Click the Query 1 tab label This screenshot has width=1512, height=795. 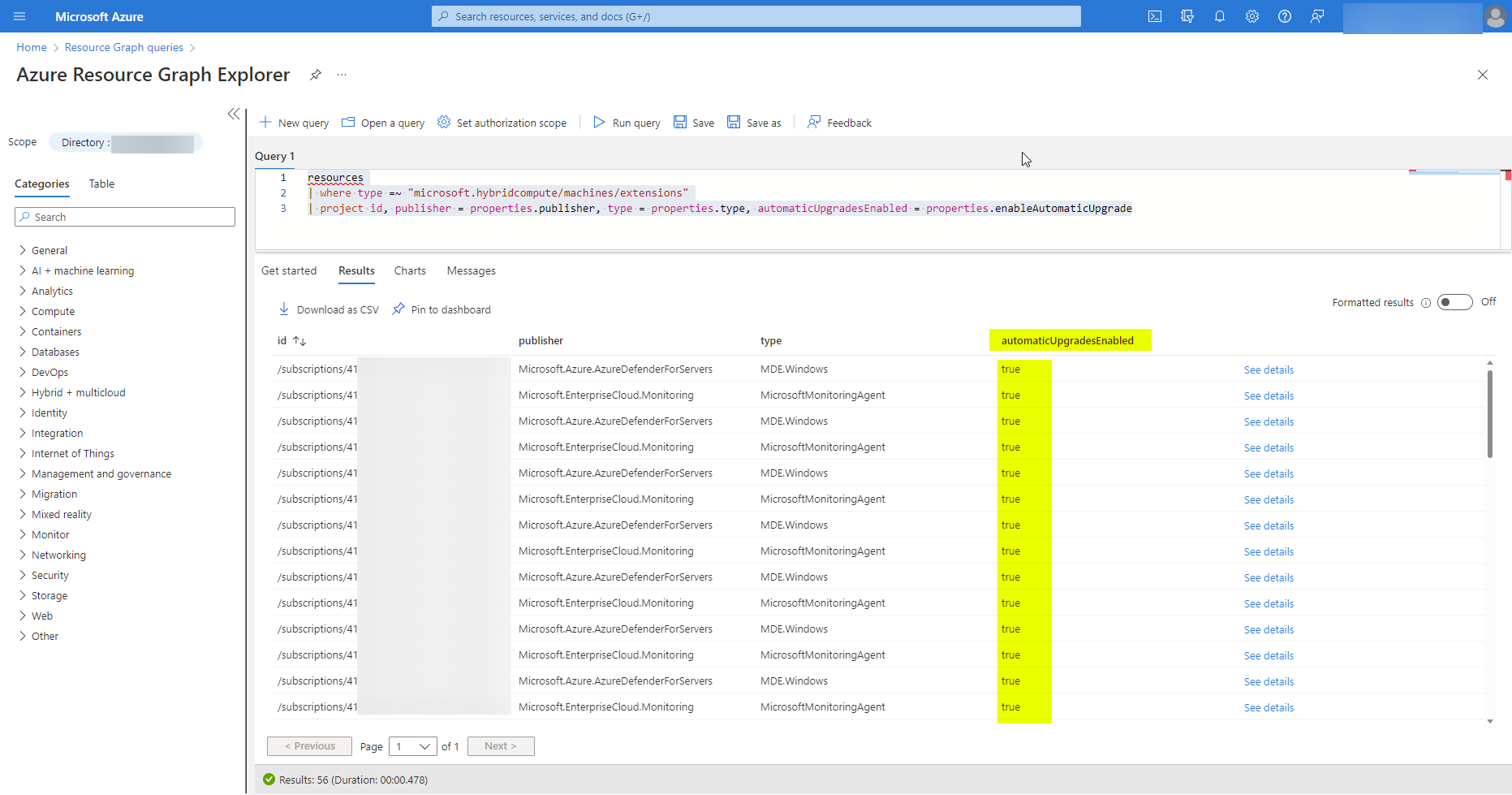275,156
